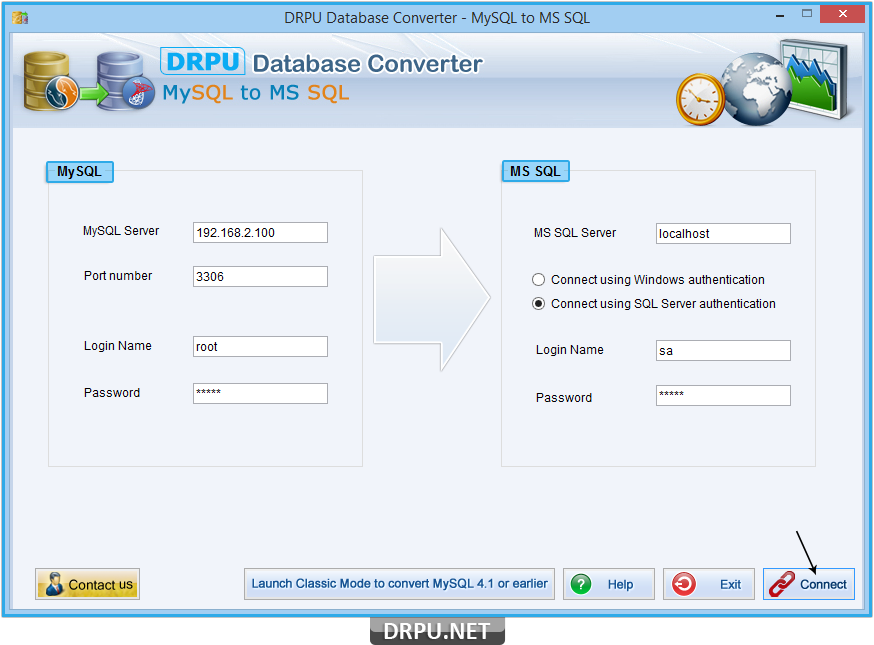The width and height of the screenshot is (874, 645).
Task: Click the Contact us person icon
Action: (x=55, y=584)
